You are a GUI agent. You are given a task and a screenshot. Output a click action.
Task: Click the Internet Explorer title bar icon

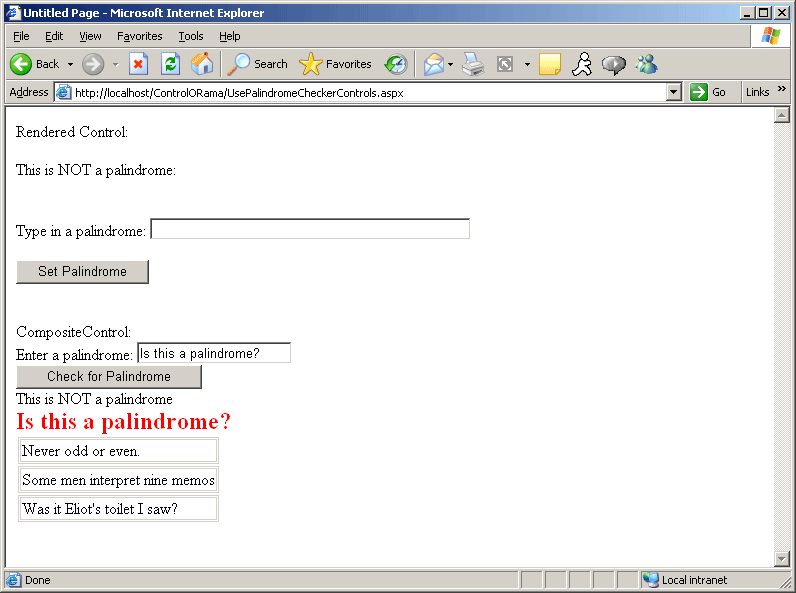(x=13, y=13)
